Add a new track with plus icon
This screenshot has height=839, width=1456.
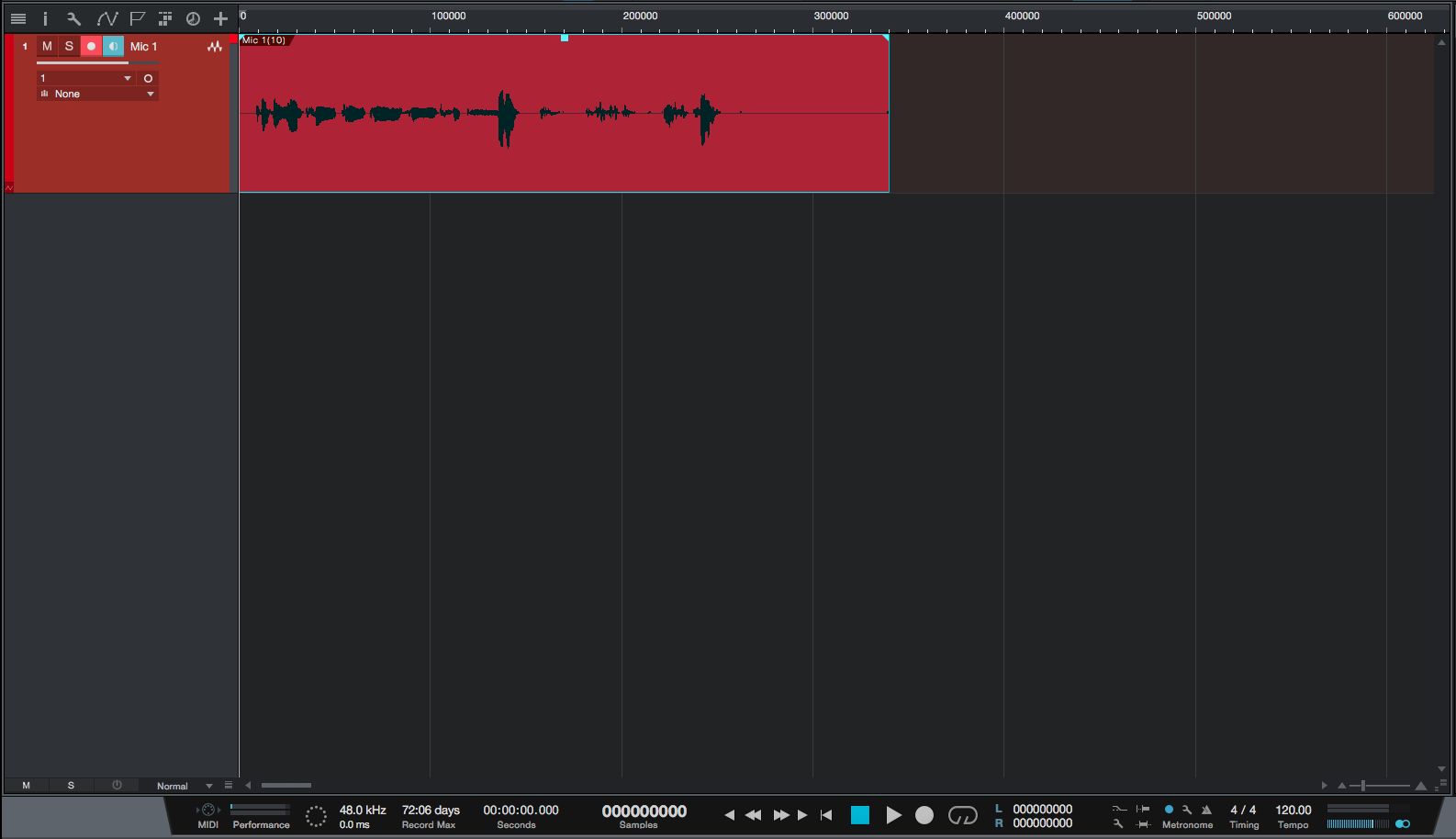(220, 18)
